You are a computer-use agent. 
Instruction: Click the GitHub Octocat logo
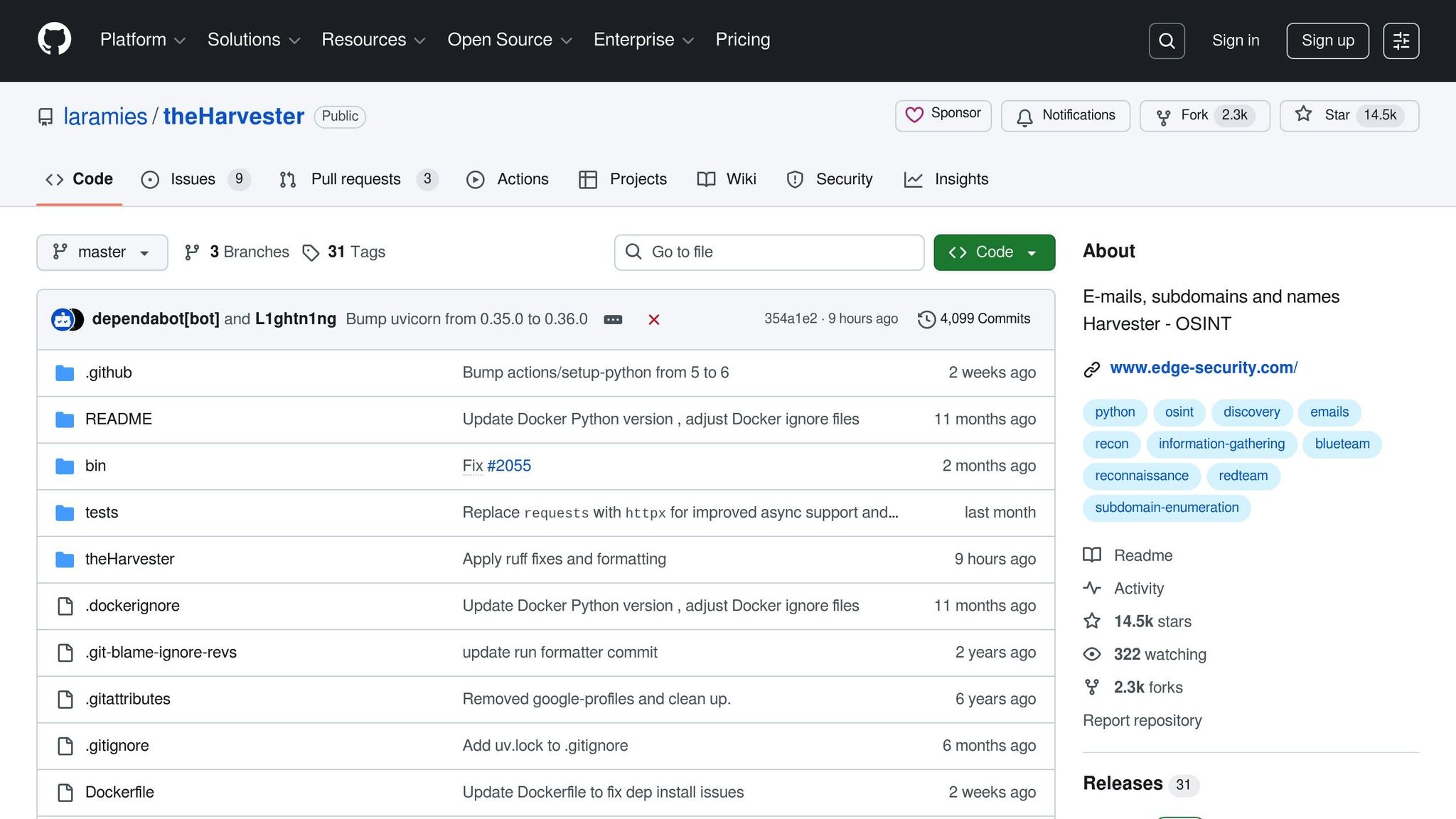pos(54,40)
